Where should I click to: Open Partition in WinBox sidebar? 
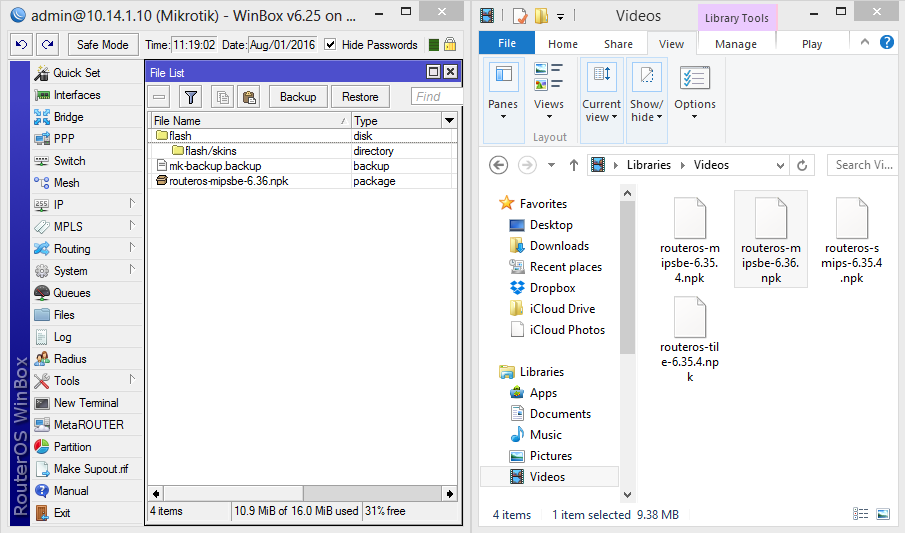(87, 446)
